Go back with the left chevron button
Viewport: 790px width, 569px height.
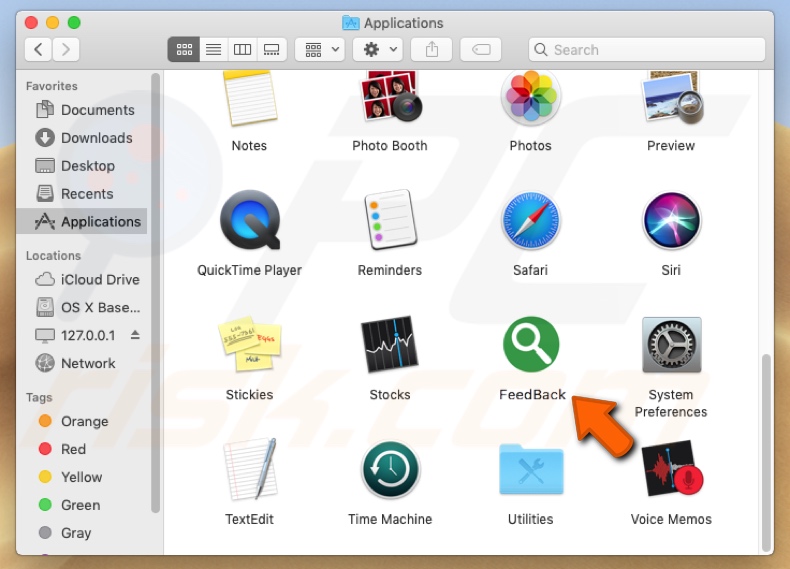(x=38, y=49)
